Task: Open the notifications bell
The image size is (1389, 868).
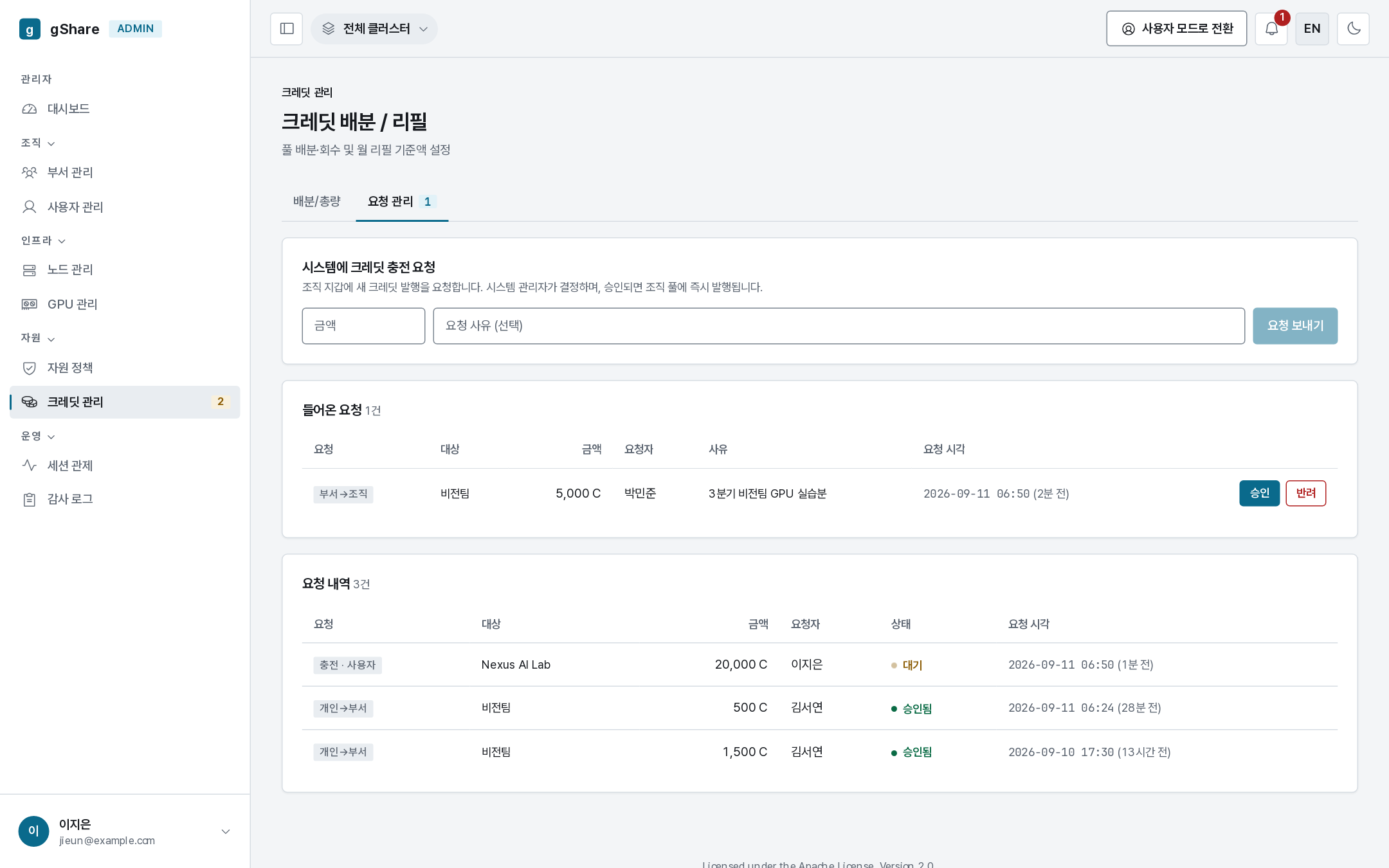Action: pos(1271,29)
